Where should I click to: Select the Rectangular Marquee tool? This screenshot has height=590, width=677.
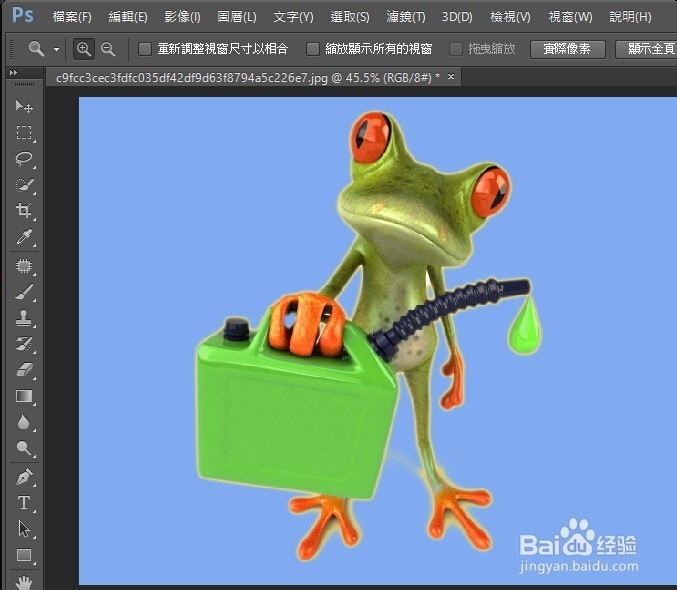click(x=24, y=132)
